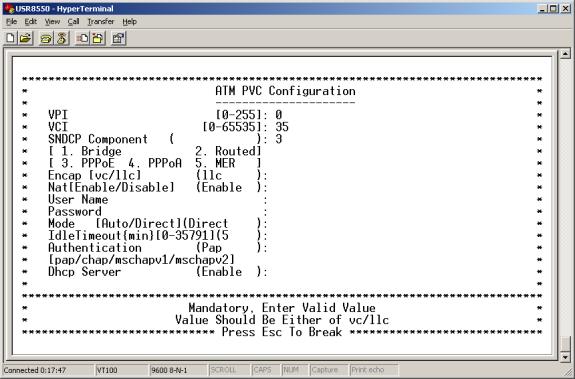
Task: Click the '4. PPPoA' option text
Action: [155, 163]
